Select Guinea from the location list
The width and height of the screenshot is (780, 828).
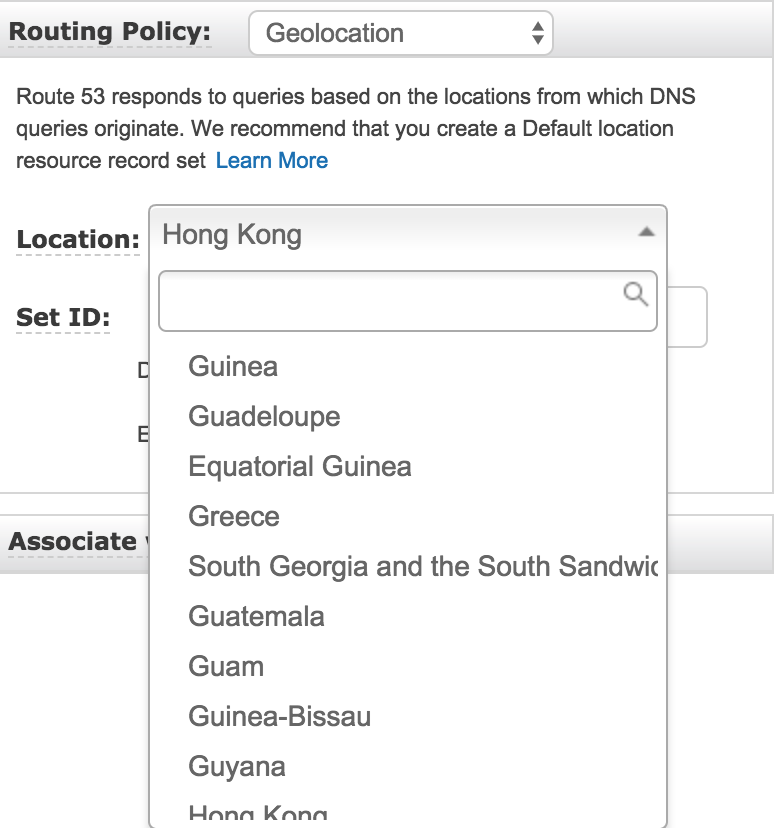pyautogui.click(x=408, y=366)
